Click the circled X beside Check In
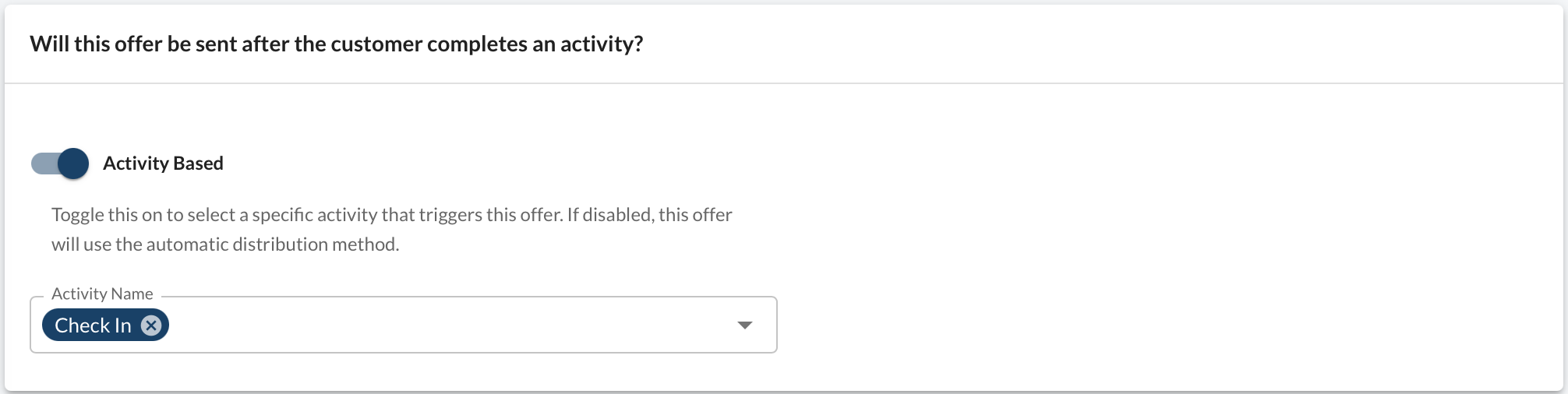1568x394 pixels. [151, 325]
